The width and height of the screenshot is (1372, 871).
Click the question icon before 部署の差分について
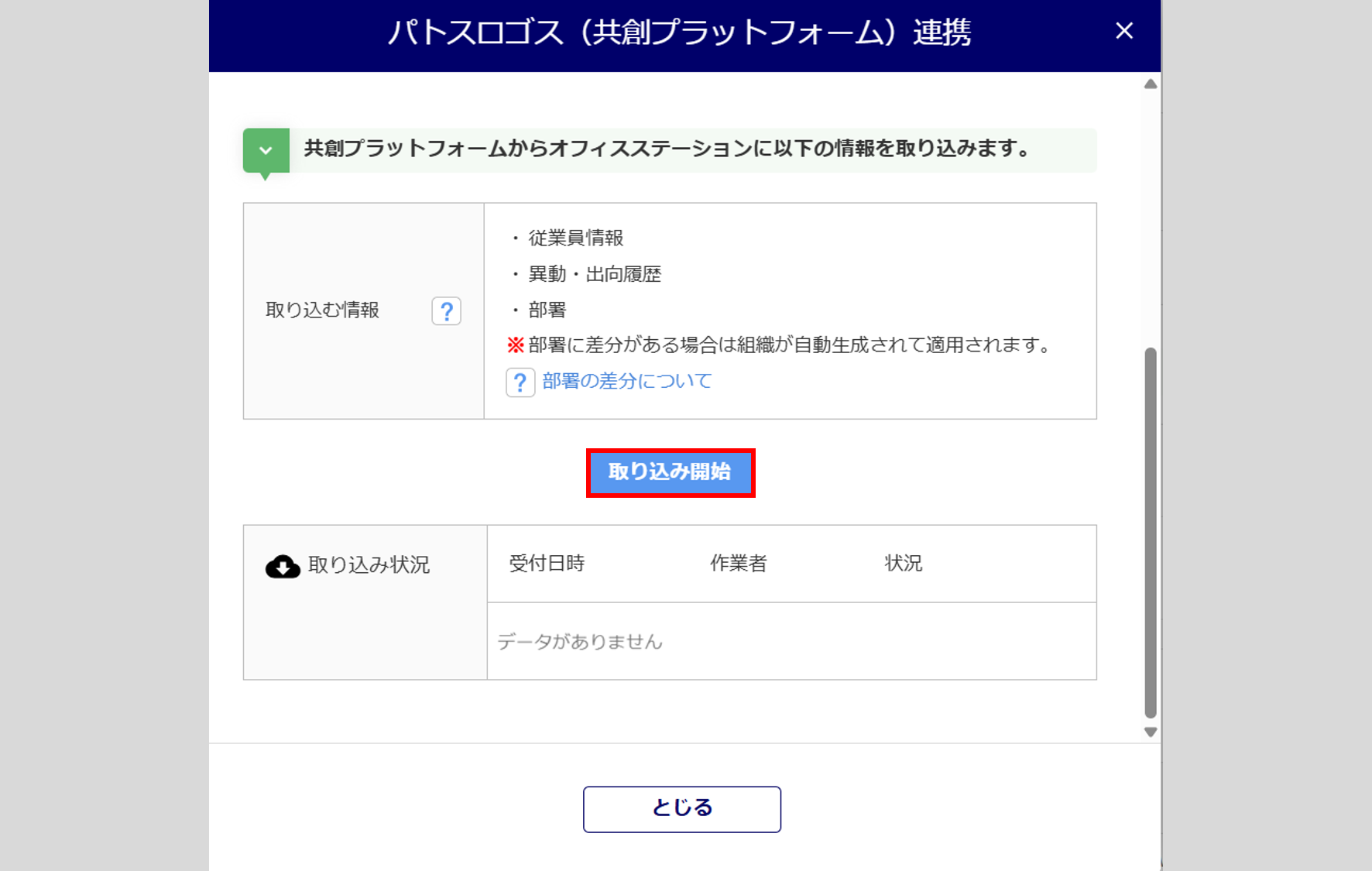point(520,382)
